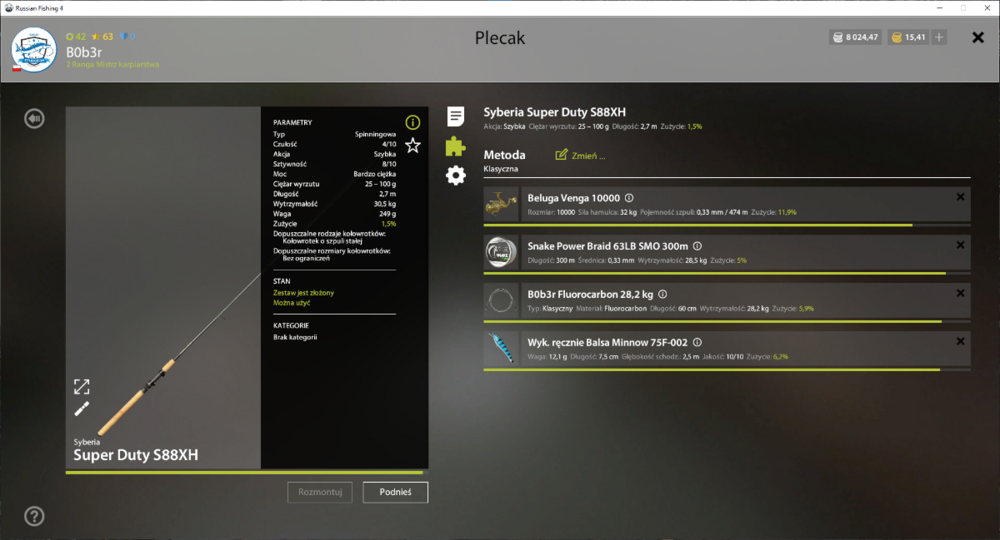1000x540 pixels.
Task: Remove Snake Power Braid line
Action: coord(960,245)
